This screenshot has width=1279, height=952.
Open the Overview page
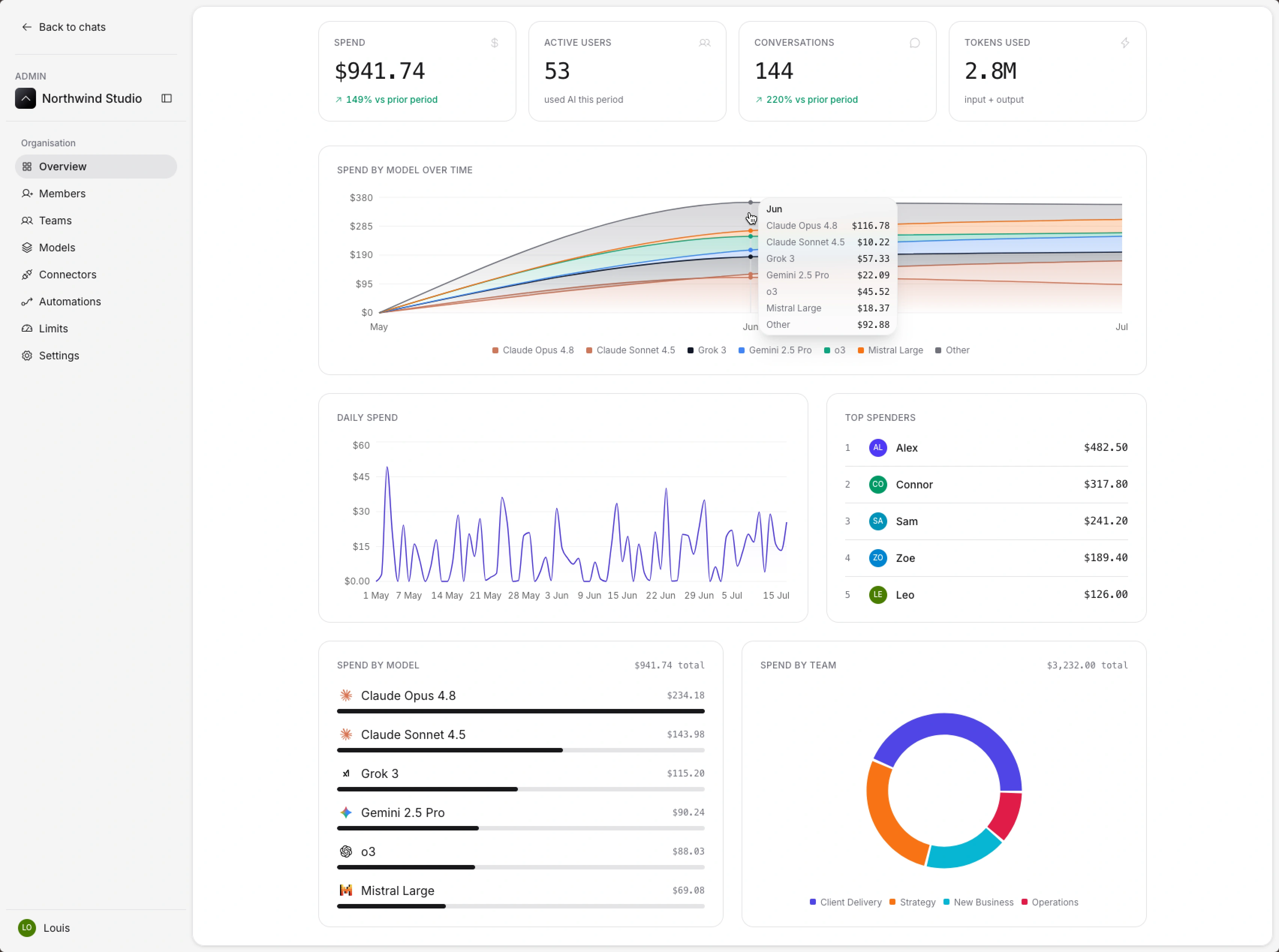point(96,167)
